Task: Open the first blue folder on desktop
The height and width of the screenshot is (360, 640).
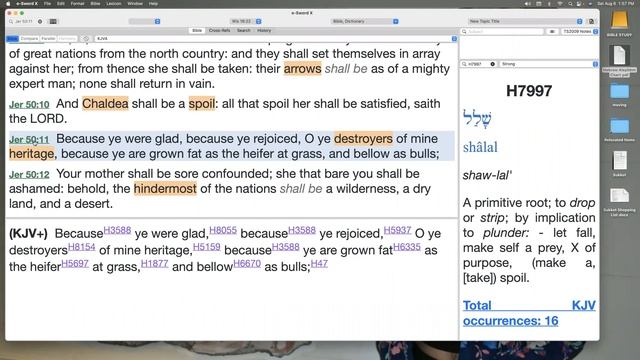Action: click(619, 91)
